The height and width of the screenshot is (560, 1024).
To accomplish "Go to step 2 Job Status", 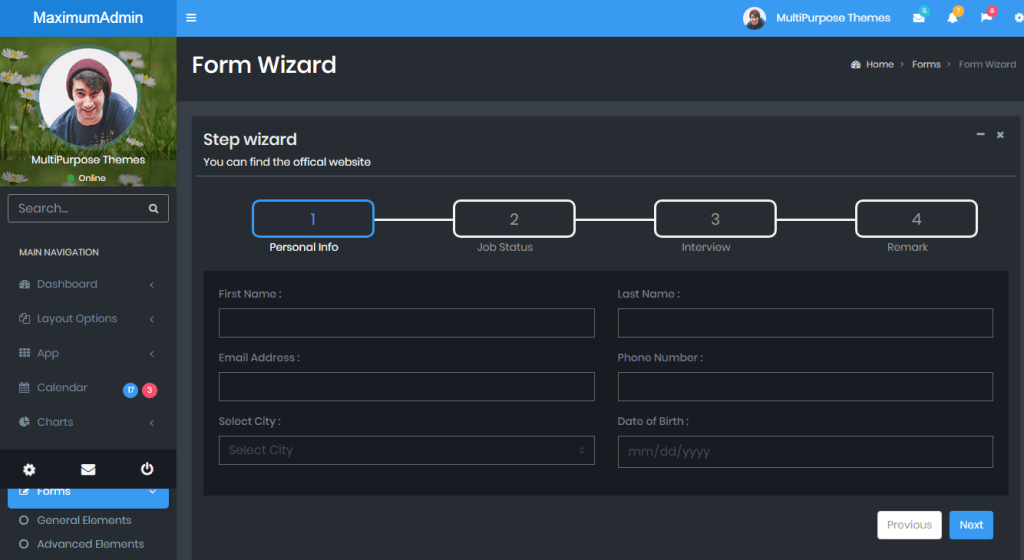I will click(514, 220).
